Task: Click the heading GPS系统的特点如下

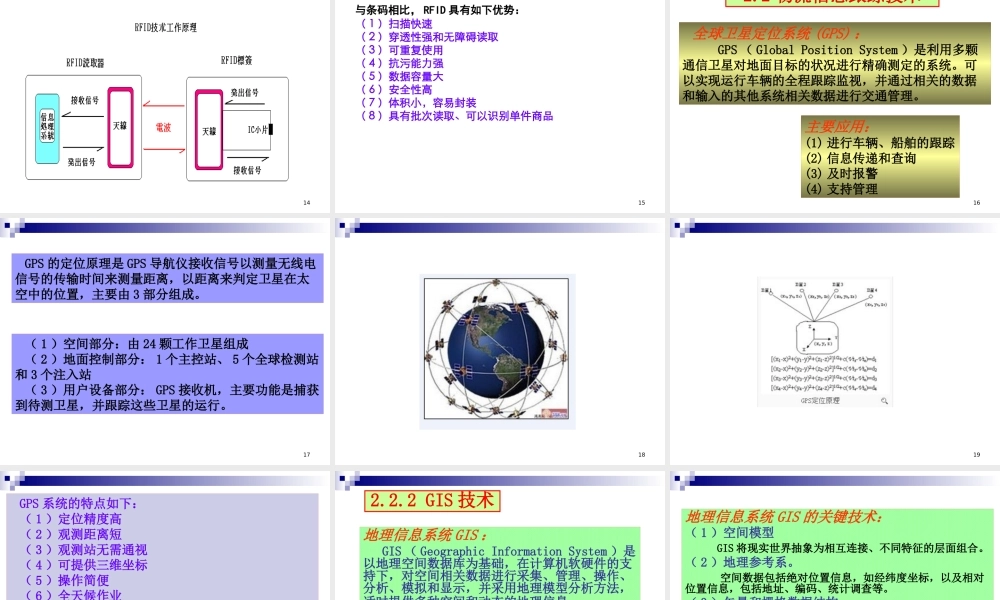Action: point(78,504)
